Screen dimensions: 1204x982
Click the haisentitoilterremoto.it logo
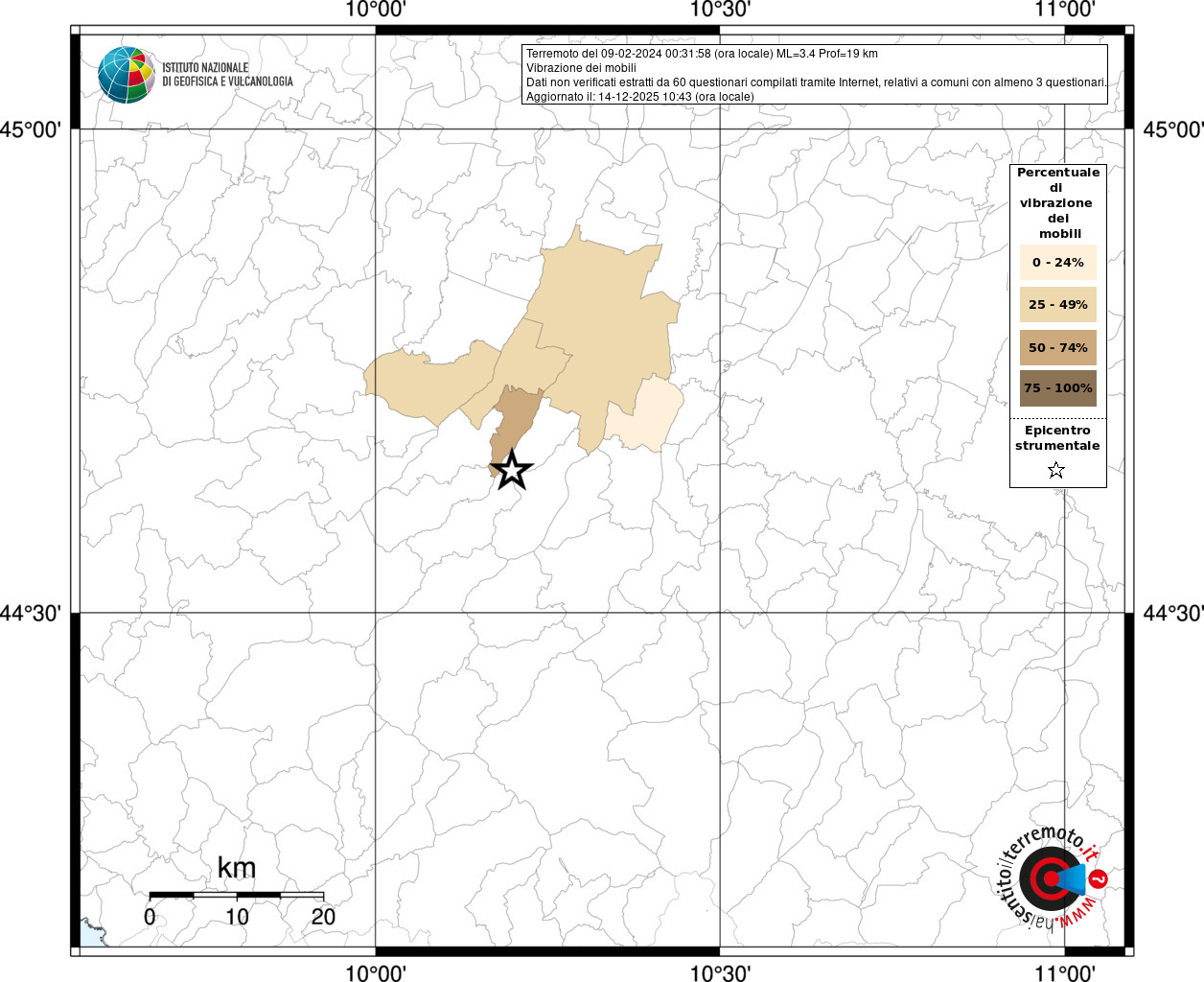point(1053,879)
